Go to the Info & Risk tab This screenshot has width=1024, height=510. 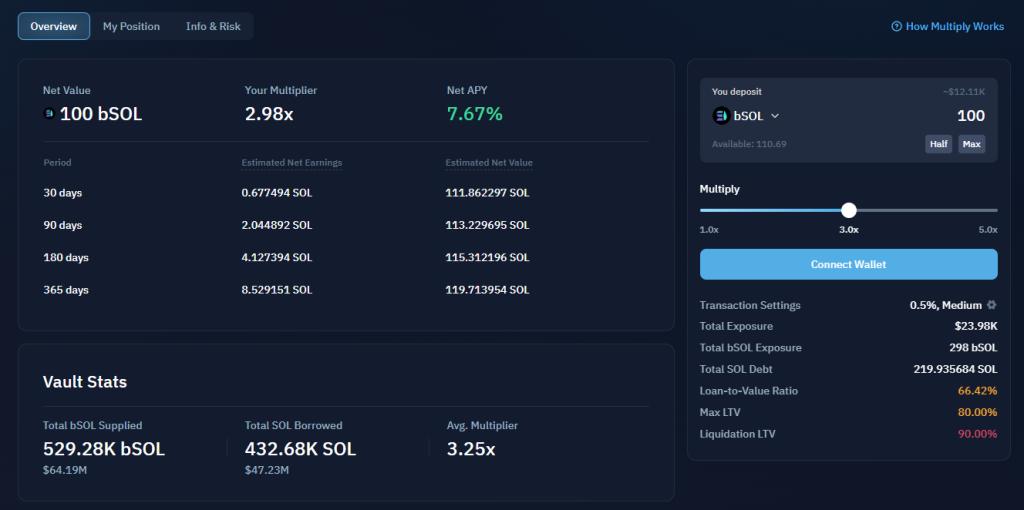pos(213,26)
